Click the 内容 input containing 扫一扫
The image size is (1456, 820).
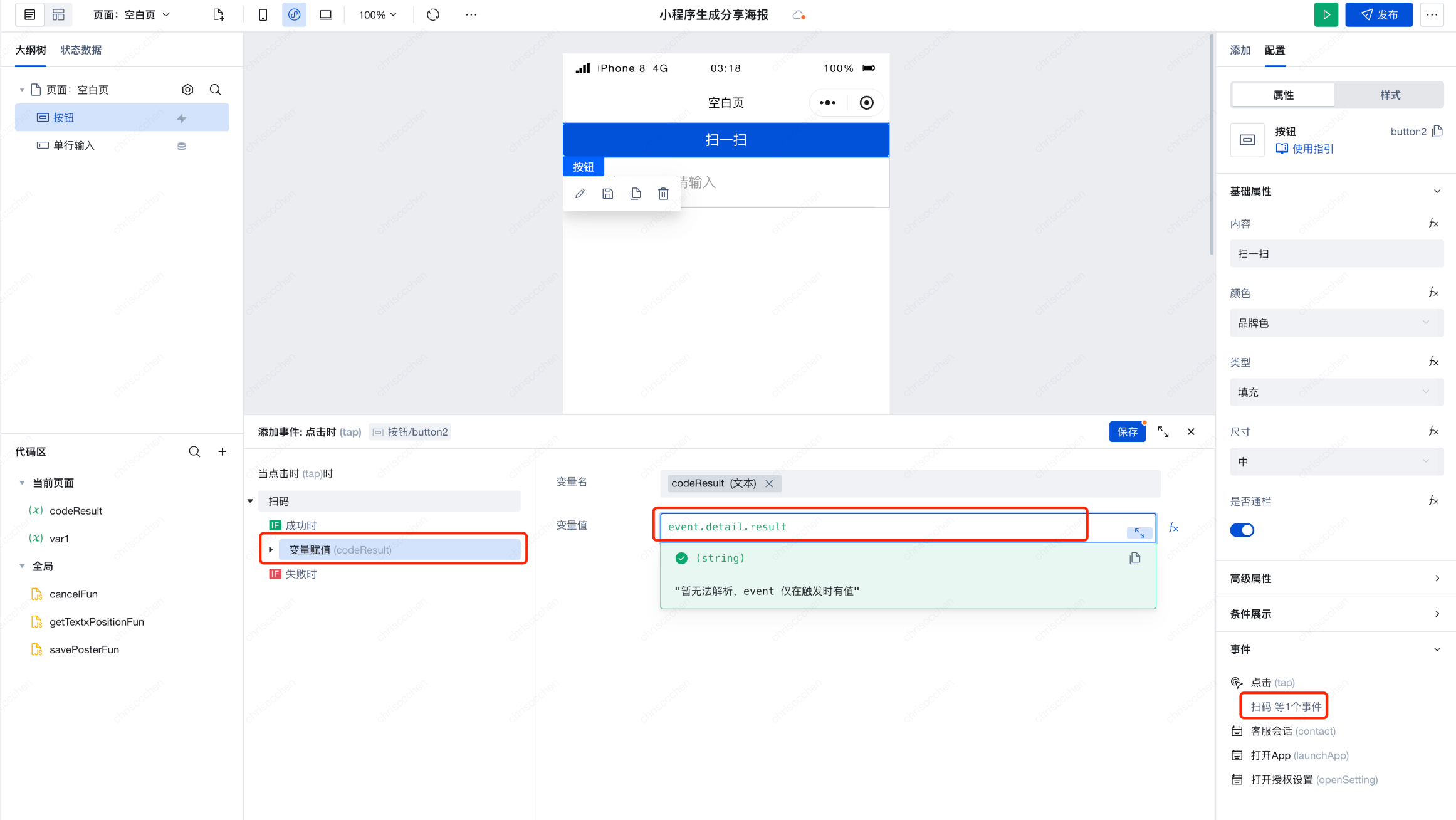tap(1336, 254)
